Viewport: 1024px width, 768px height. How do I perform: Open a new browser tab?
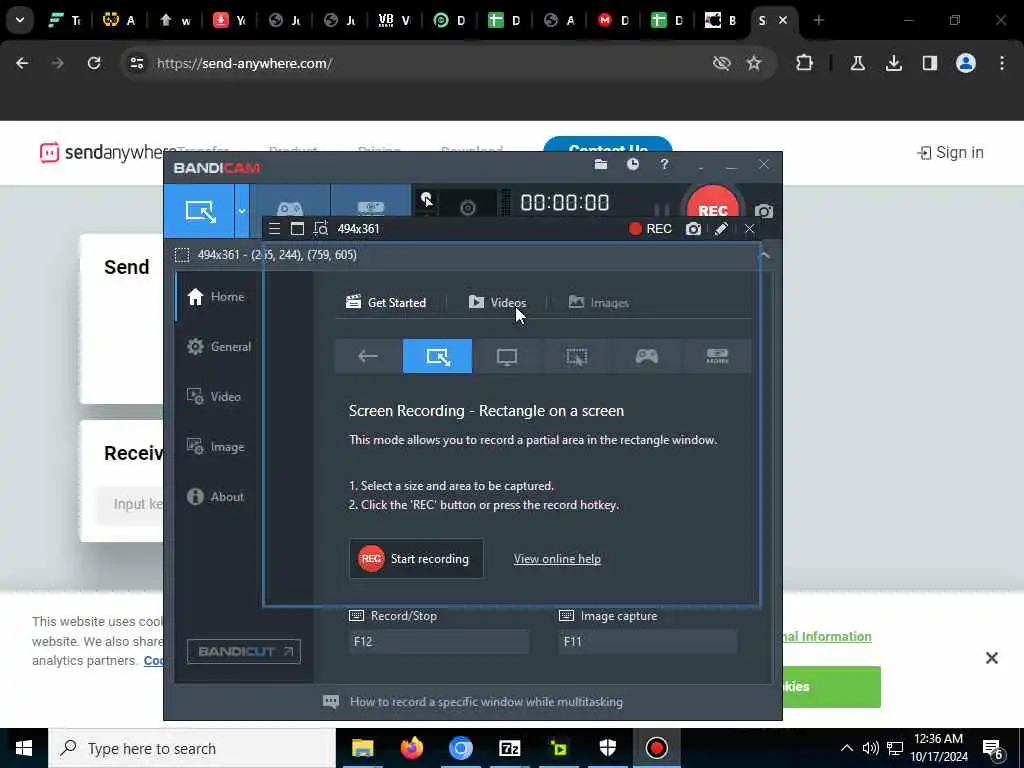(818, 21)
